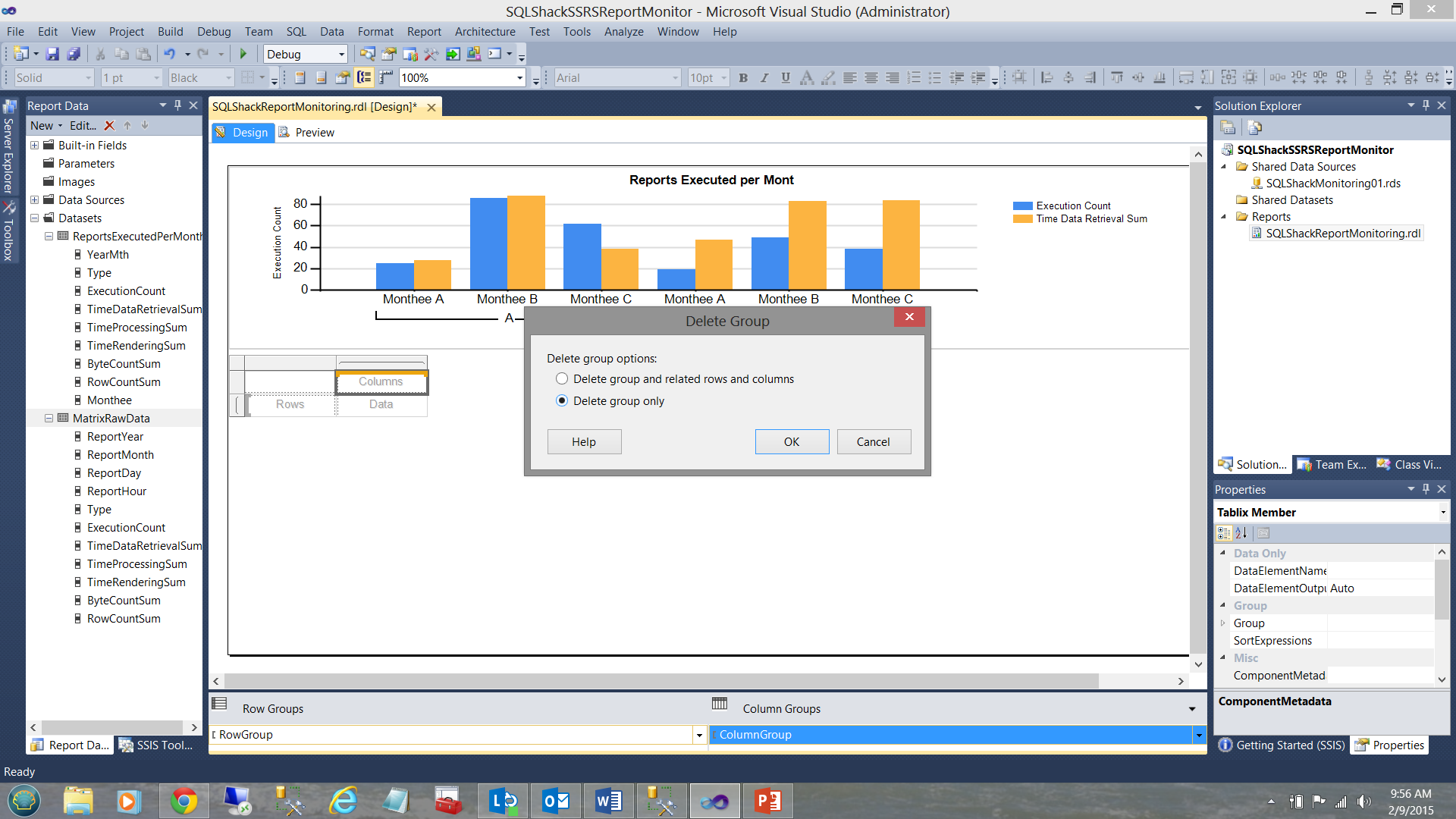Click the Save toolbar icon
This screenshot has width=1456, height=819.
pos(52,54)
